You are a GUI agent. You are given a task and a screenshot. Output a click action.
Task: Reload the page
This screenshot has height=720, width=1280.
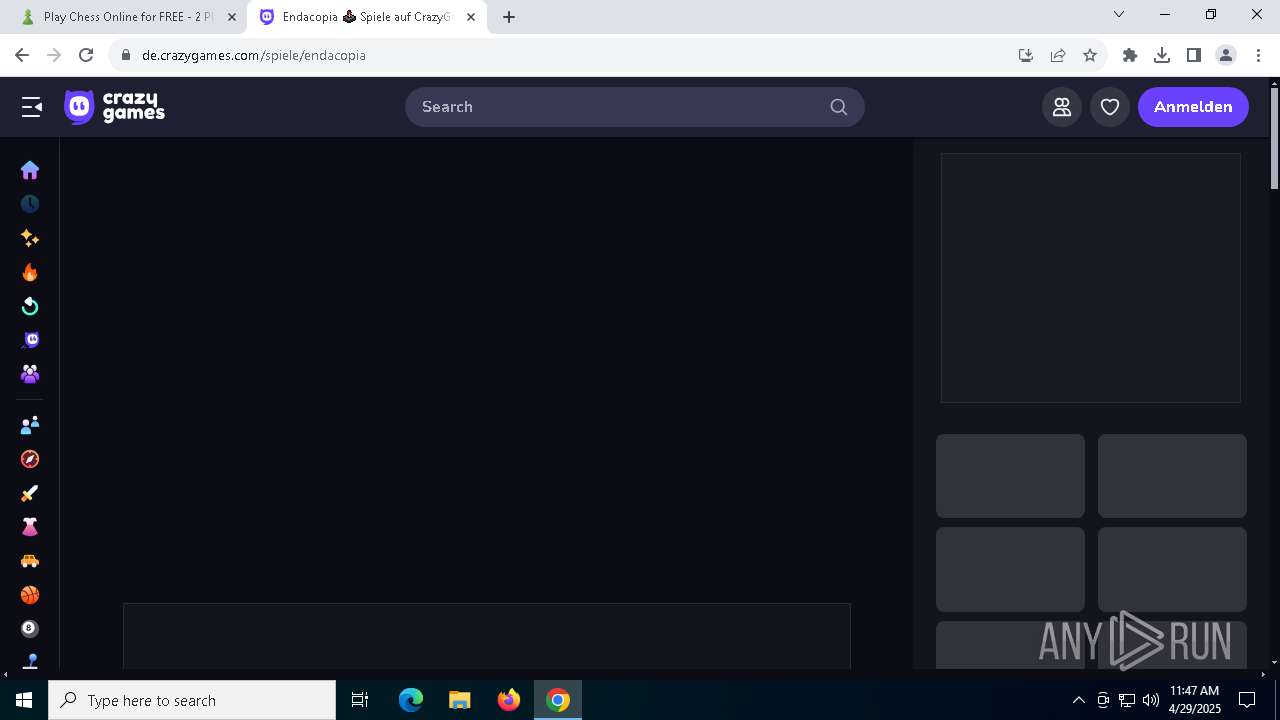click(x=86, y=55)
